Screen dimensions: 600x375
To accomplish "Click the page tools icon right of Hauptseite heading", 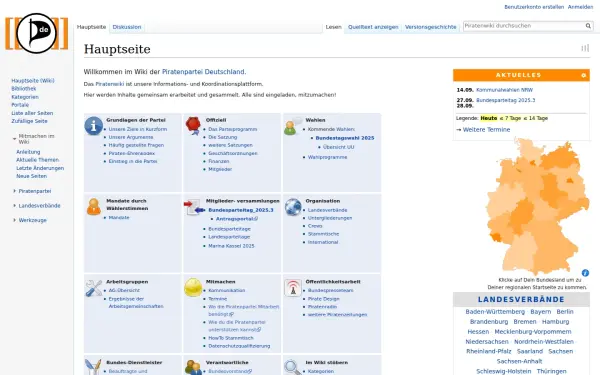I will coord(585,48).
